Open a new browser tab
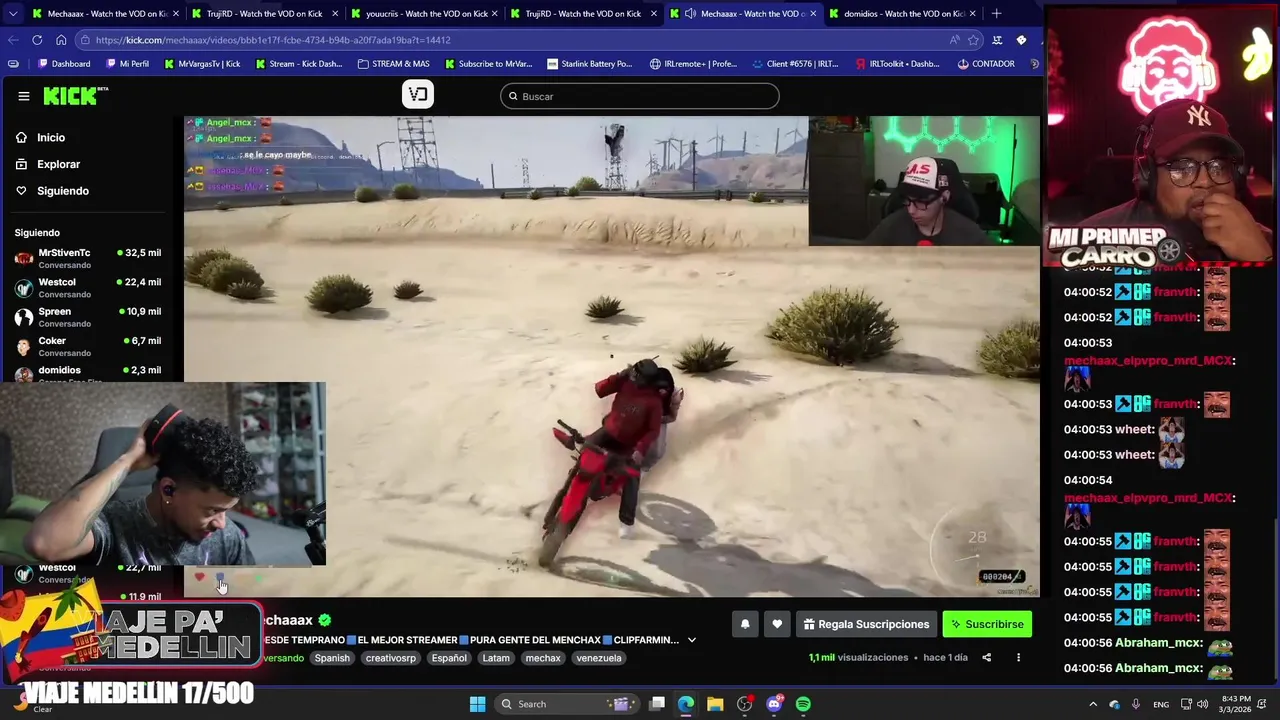The width and height of the screenshot is (1280, 720). pyautogui.click(x=996, y=14)
